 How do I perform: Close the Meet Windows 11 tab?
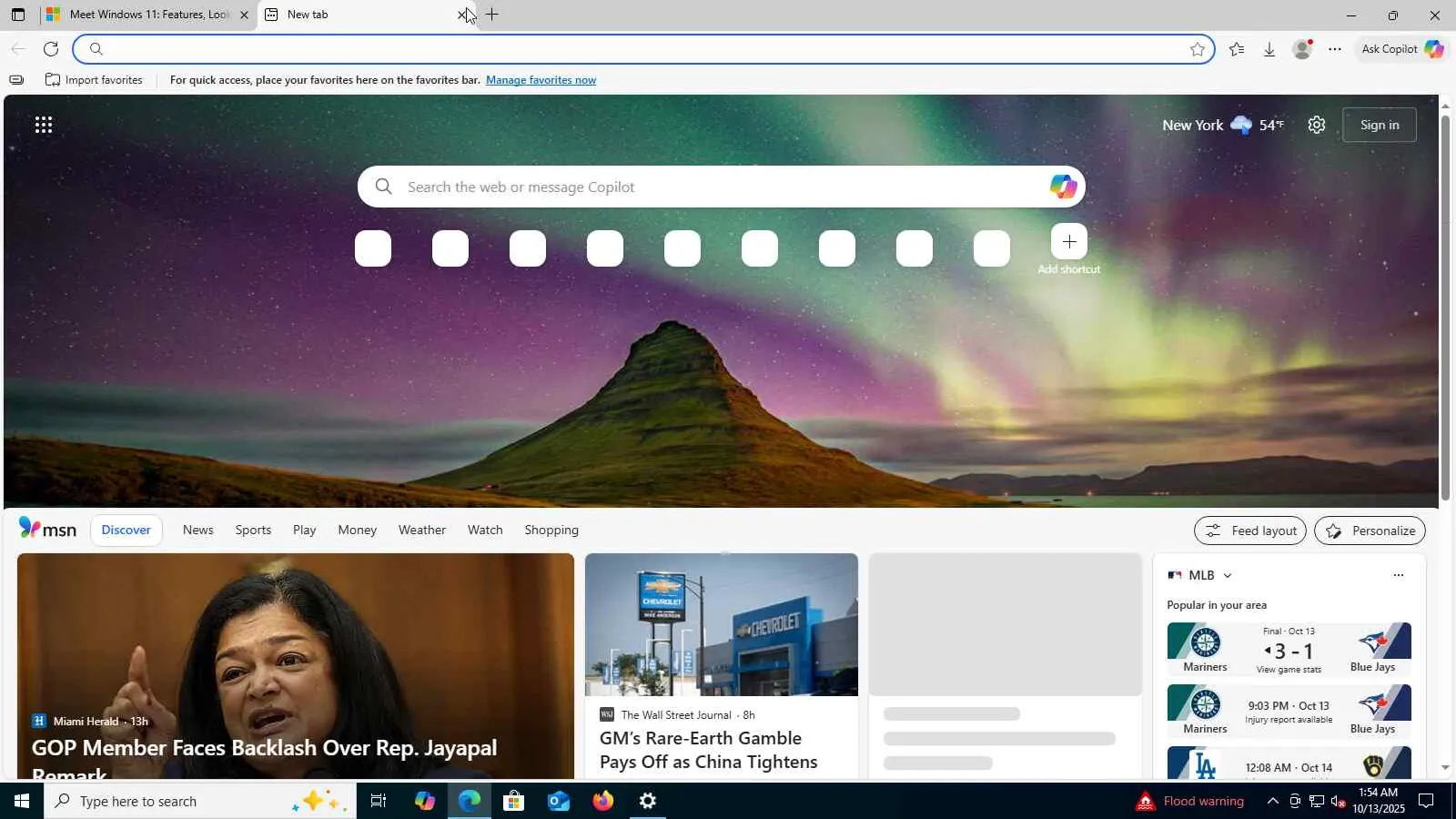pyautogui.click(x=244, y=15)
